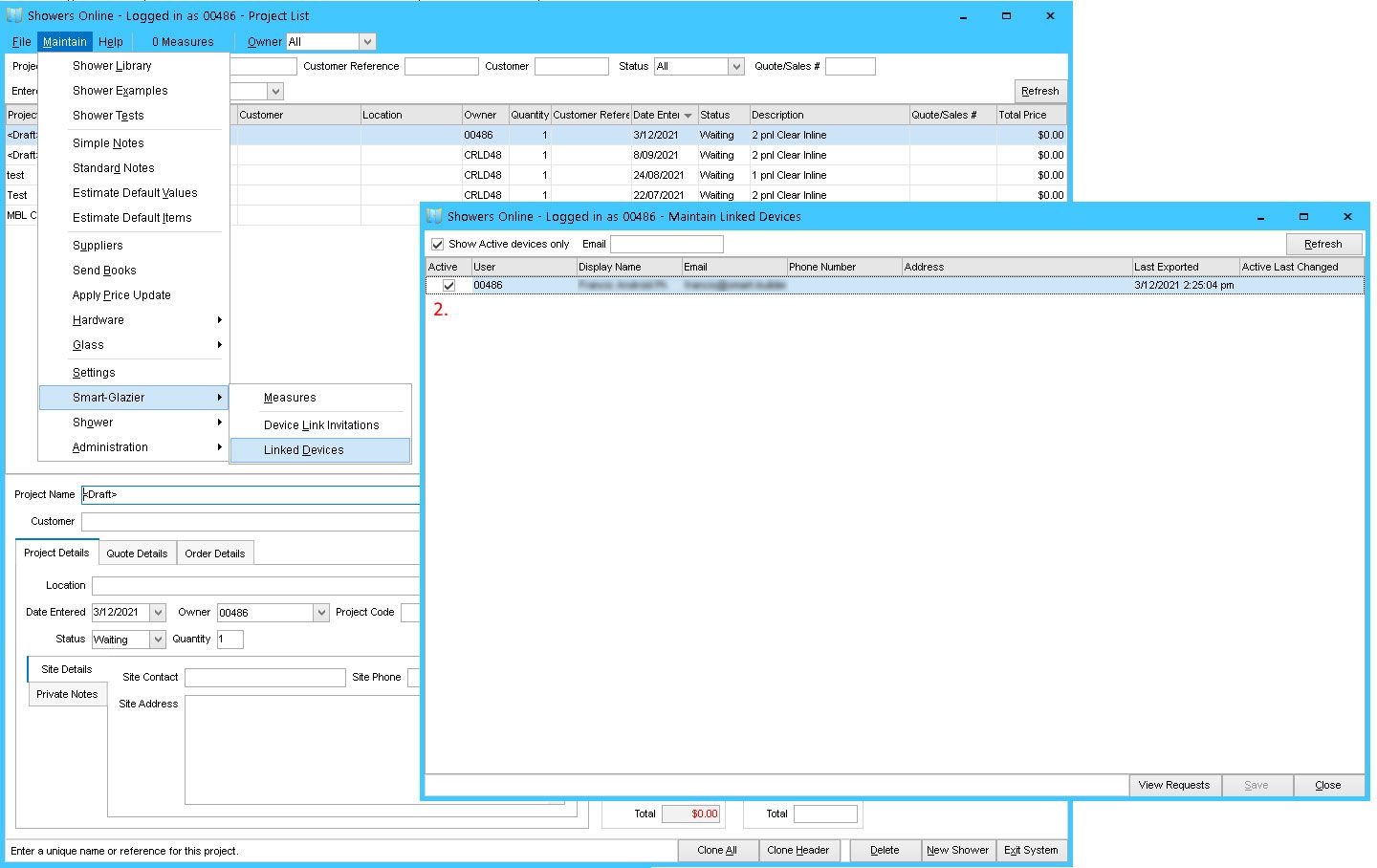Click the Linked Devices window app icon
Screen dimensions: 1377x868
pos(434,216)
